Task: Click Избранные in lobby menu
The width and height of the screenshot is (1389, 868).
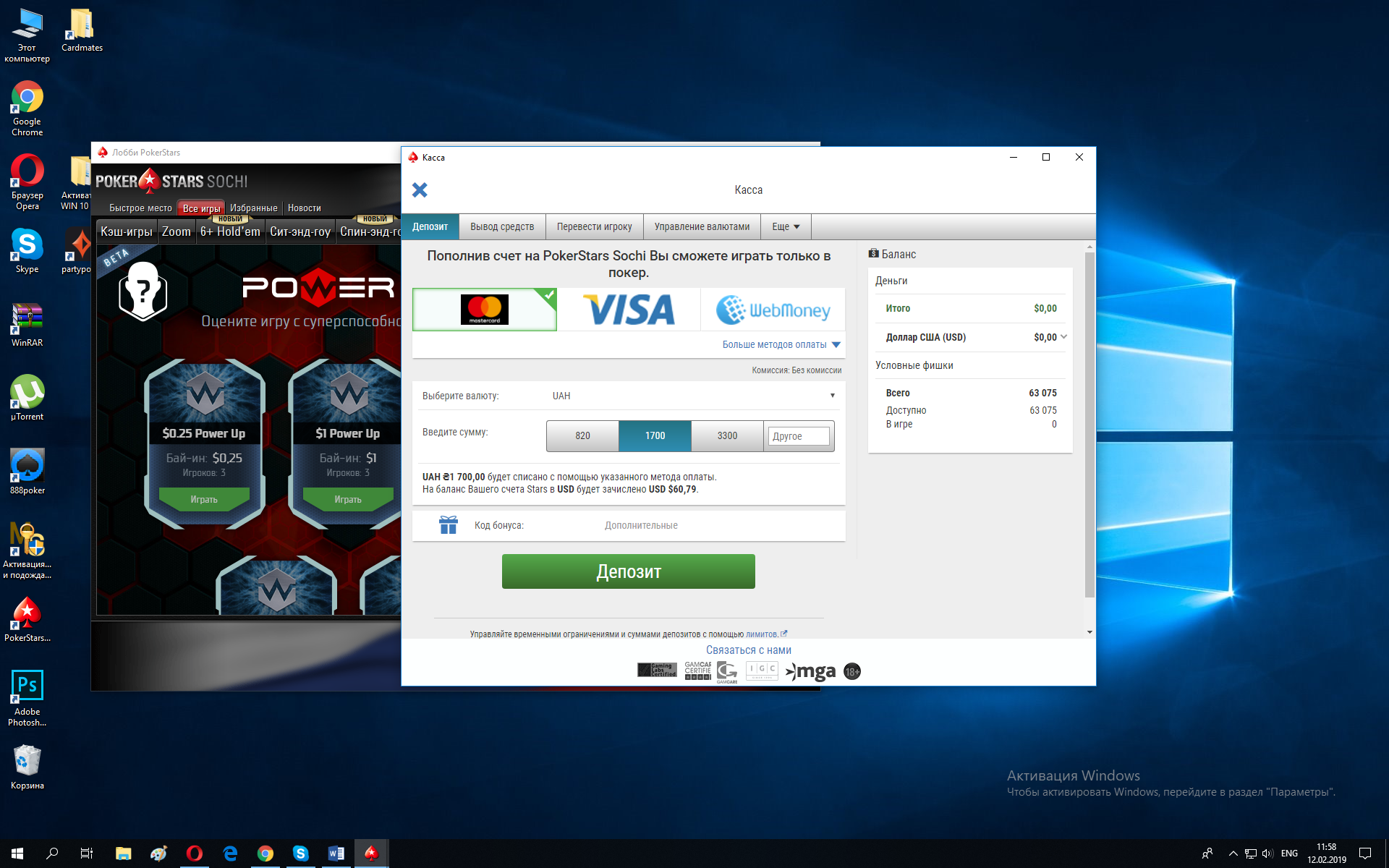Action: click(x=253, y=208)
